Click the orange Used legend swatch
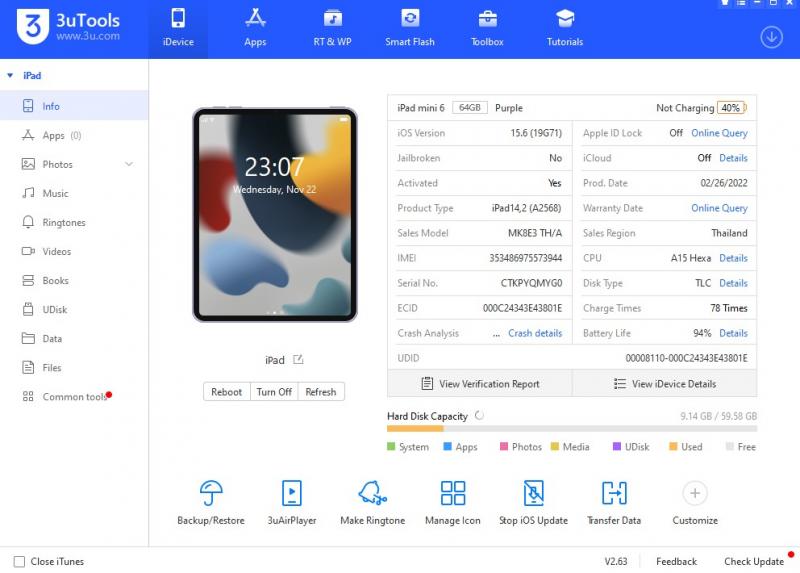 673,446
